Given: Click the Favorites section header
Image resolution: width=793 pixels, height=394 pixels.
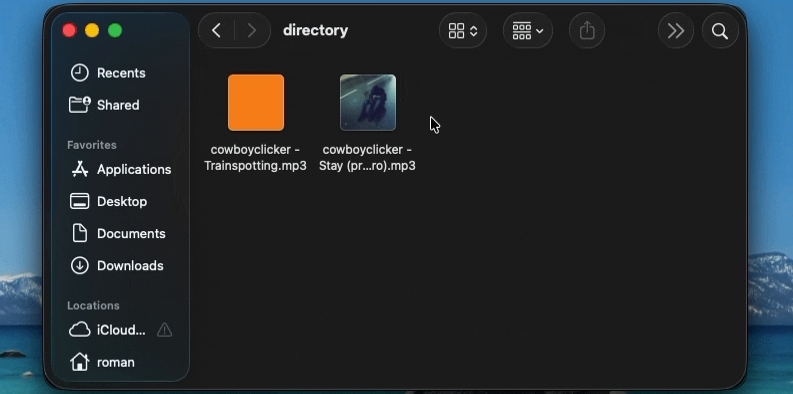Looking at the screenshot, I should click(92, 145).
